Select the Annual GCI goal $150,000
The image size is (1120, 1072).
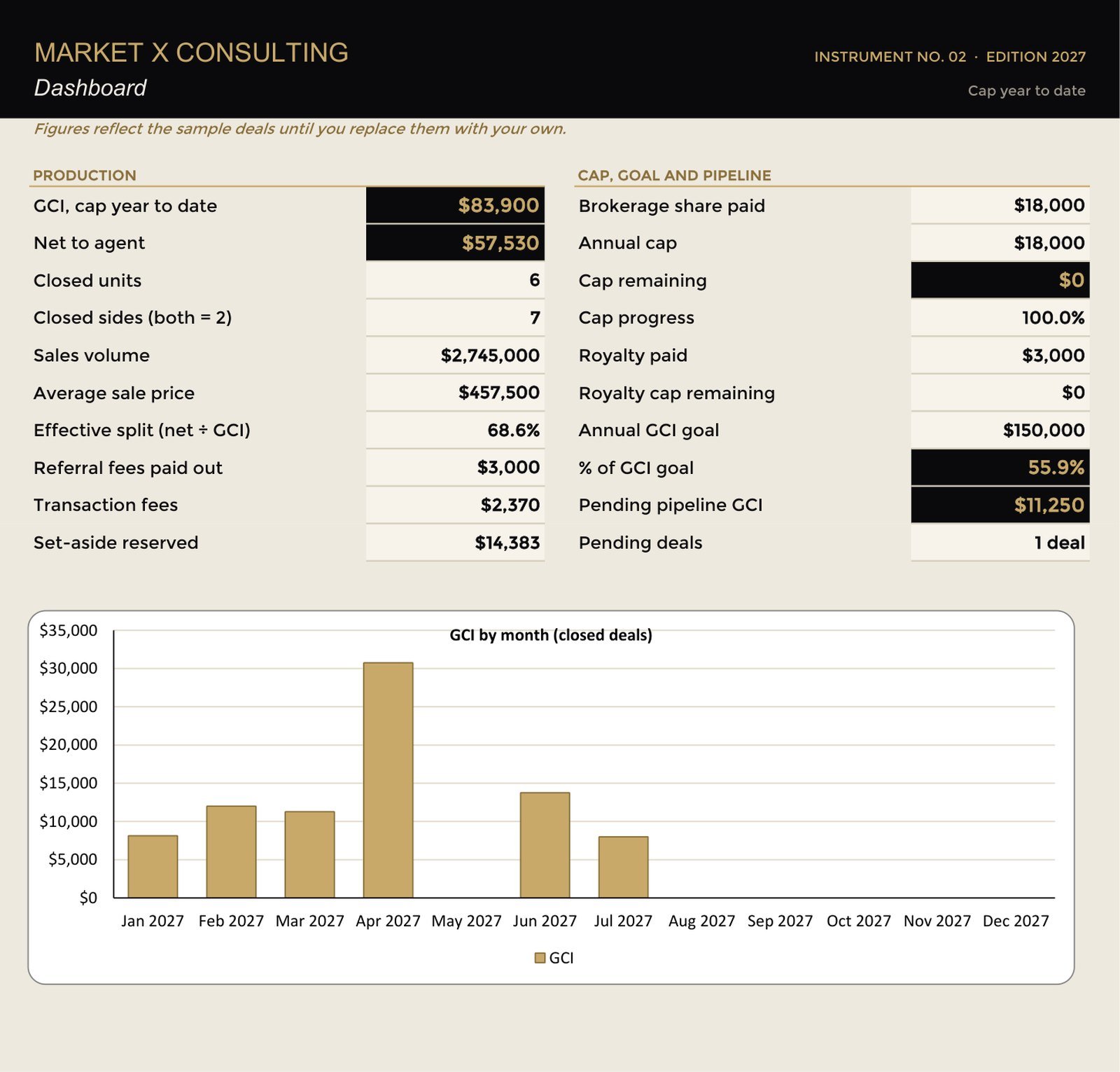(1000, 430)
